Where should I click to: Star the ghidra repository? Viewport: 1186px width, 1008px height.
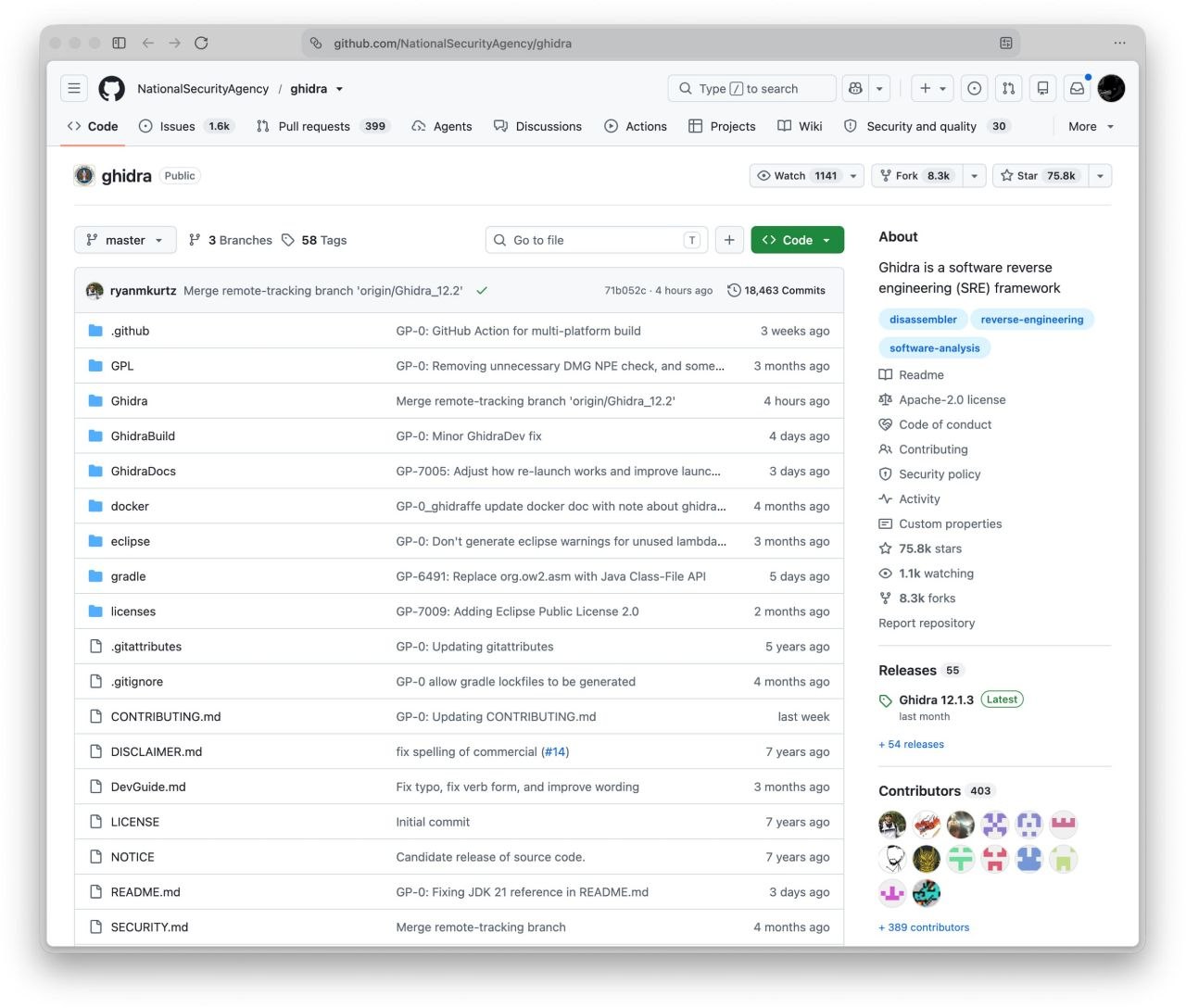point(1038,176)
